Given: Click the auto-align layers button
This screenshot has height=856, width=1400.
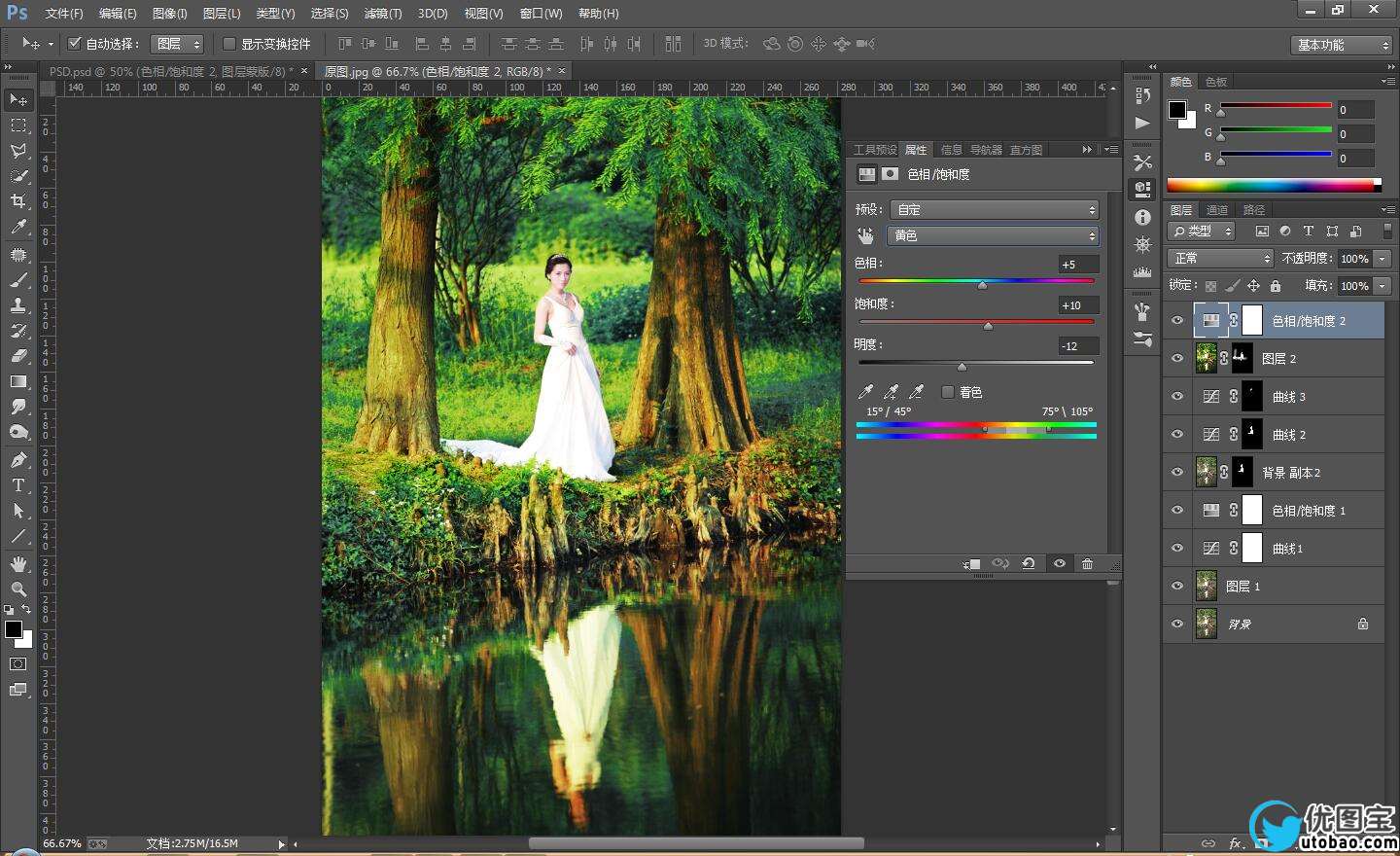Looking at the screenshot, I should 673,44.
